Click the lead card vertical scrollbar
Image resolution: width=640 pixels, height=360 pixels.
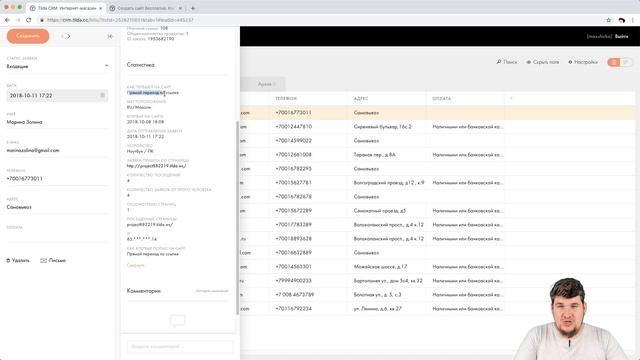pyautogui.click(x=238, y=218)
